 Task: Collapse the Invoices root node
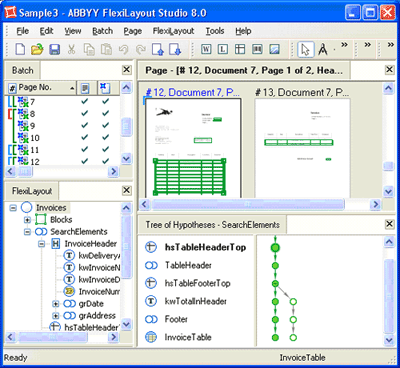[x=13, y=208]
